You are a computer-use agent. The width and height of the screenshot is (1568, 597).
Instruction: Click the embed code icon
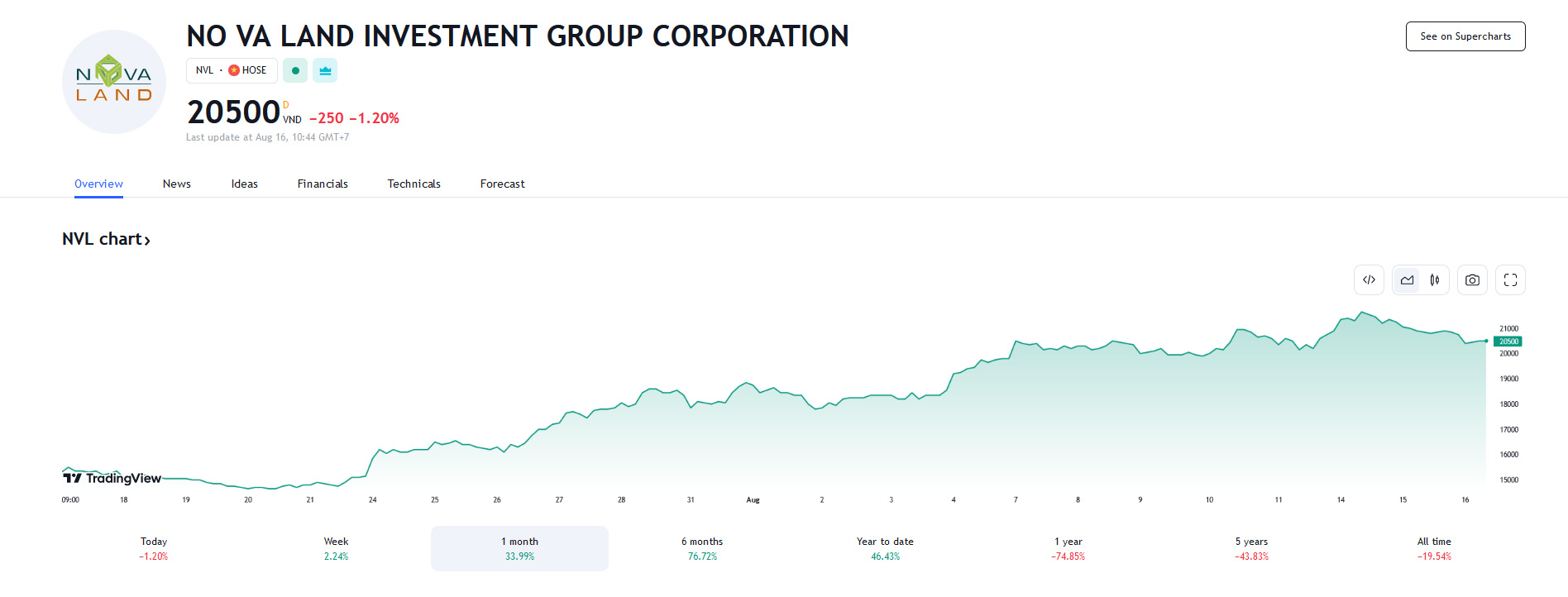(1369, 280)
